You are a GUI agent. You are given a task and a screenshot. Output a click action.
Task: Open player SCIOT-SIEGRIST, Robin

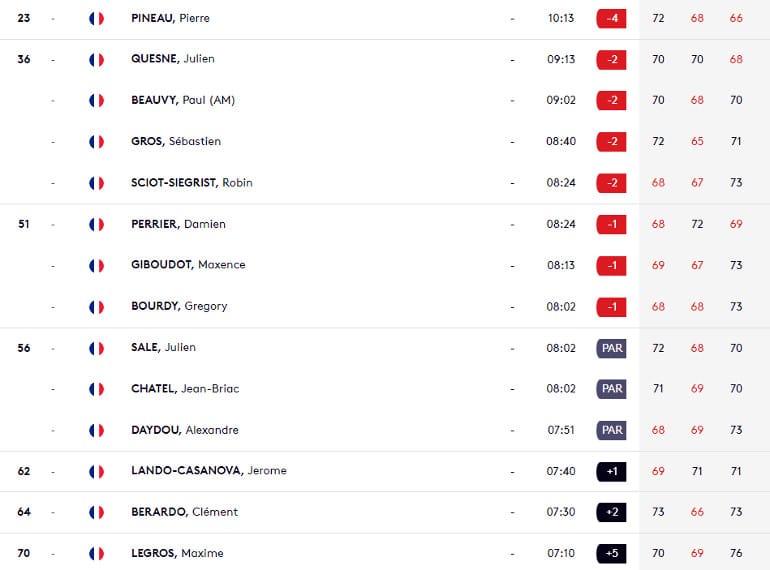(x=192, y=183)
